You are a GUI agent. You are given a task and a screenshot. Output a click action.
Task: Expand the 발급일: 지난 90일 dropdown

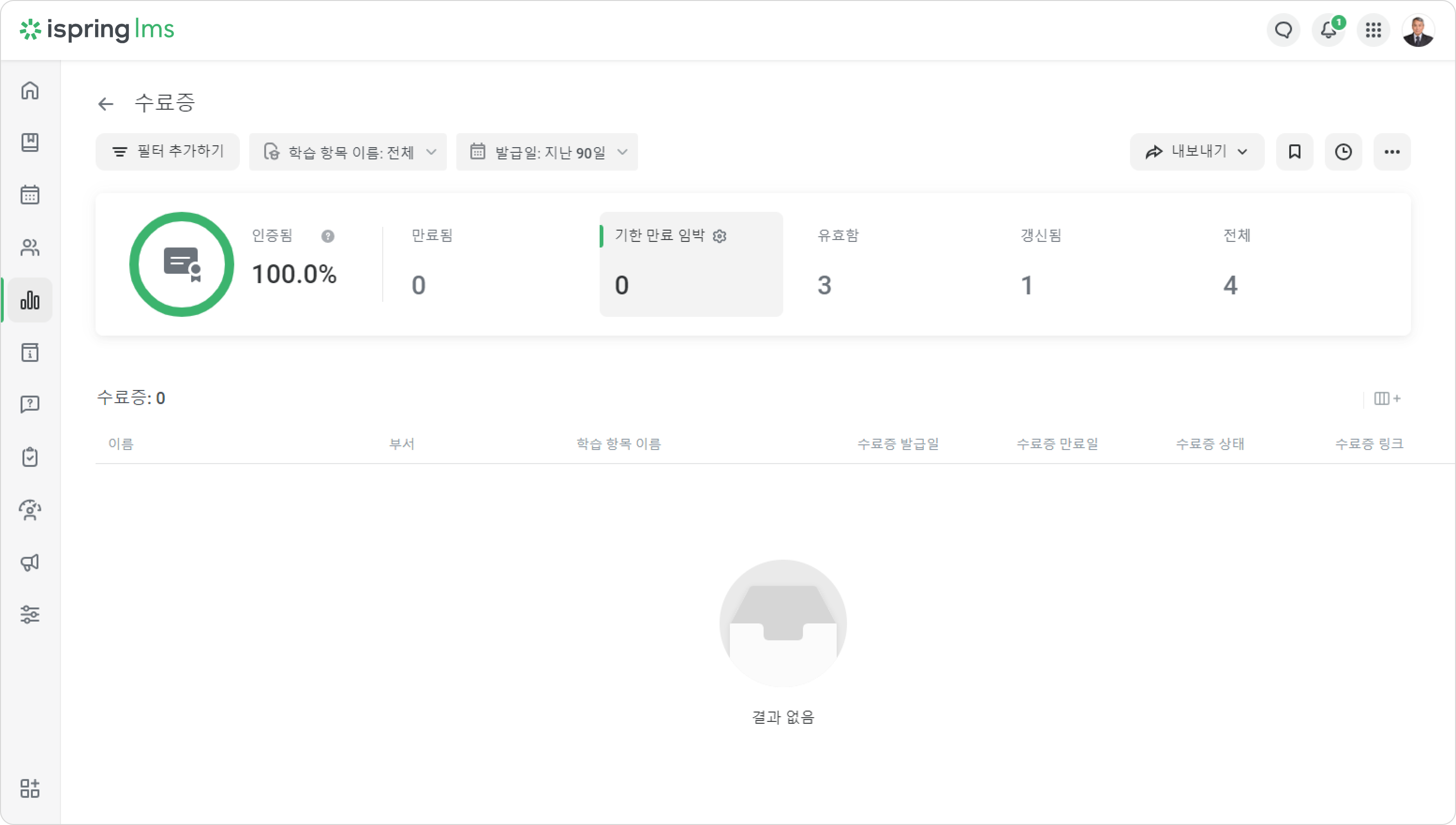tap(547, 152)
